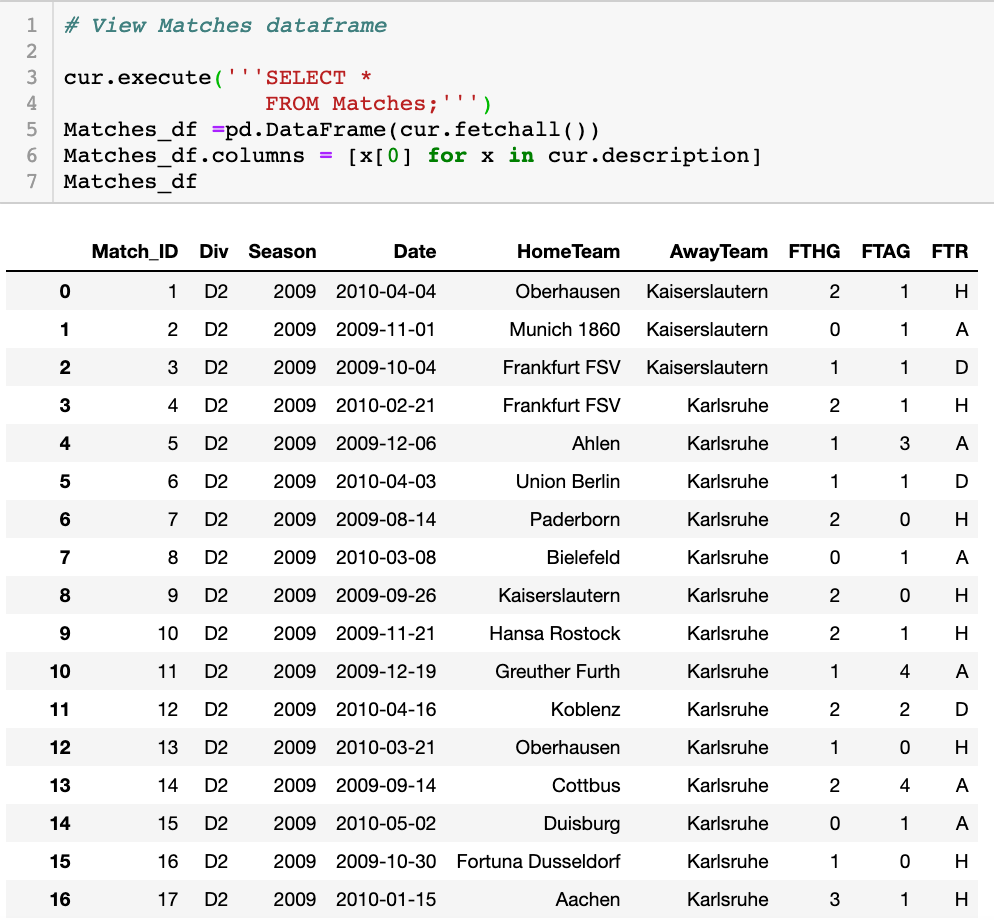Click row index 10 label
Viewport: 994px width, 920px height.
click(x=60, y=672)
